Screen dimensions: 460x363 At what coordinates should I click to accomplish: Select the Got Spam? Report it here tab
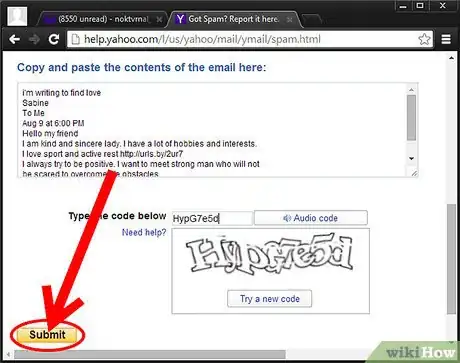coord(233,19)
